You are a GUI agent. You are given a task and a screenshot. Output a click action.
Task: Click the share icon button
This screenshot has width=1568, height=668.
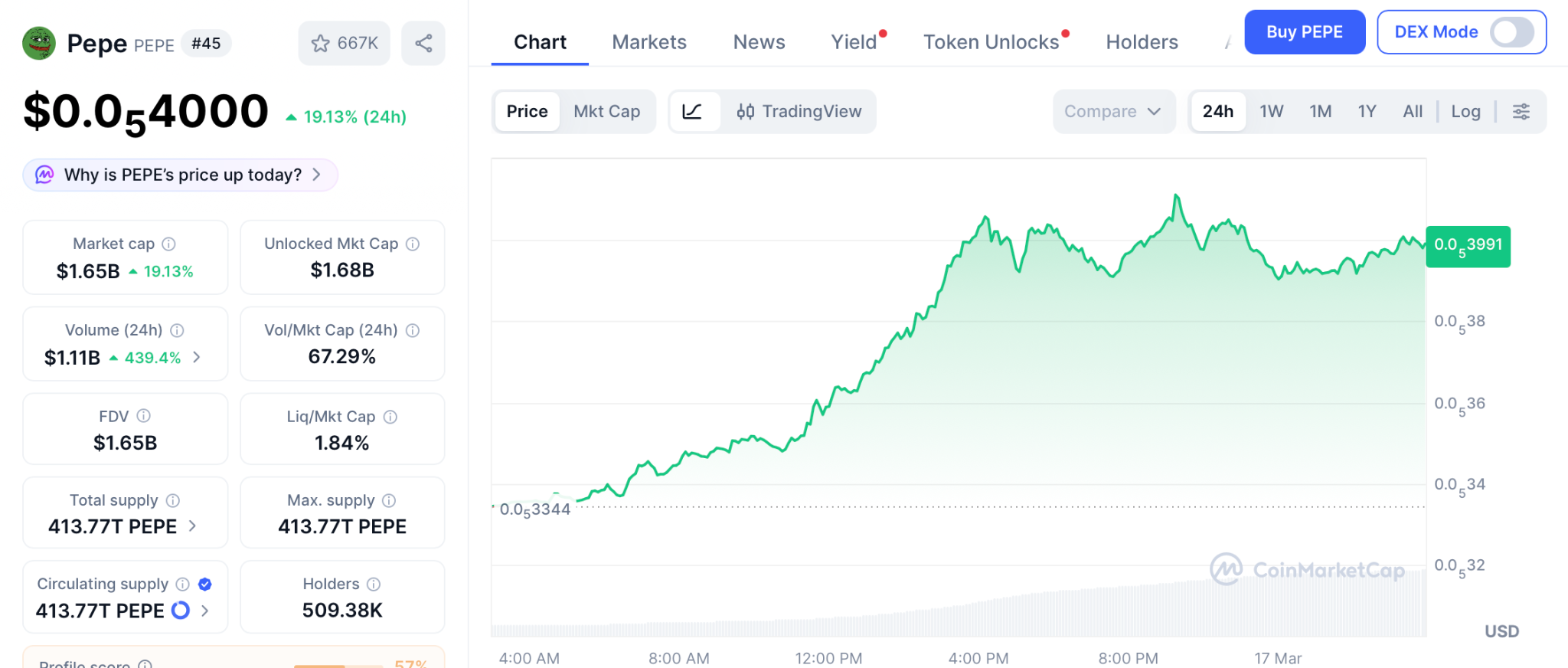point(423,43)
